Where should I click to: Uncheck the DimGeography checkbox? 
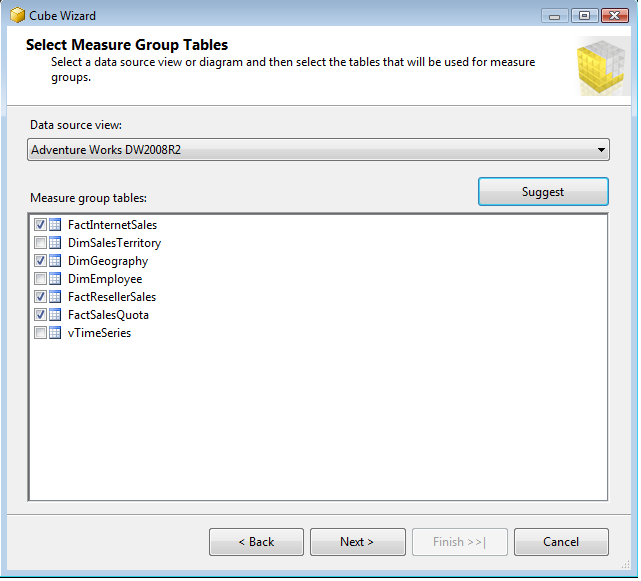pos(40,260)
